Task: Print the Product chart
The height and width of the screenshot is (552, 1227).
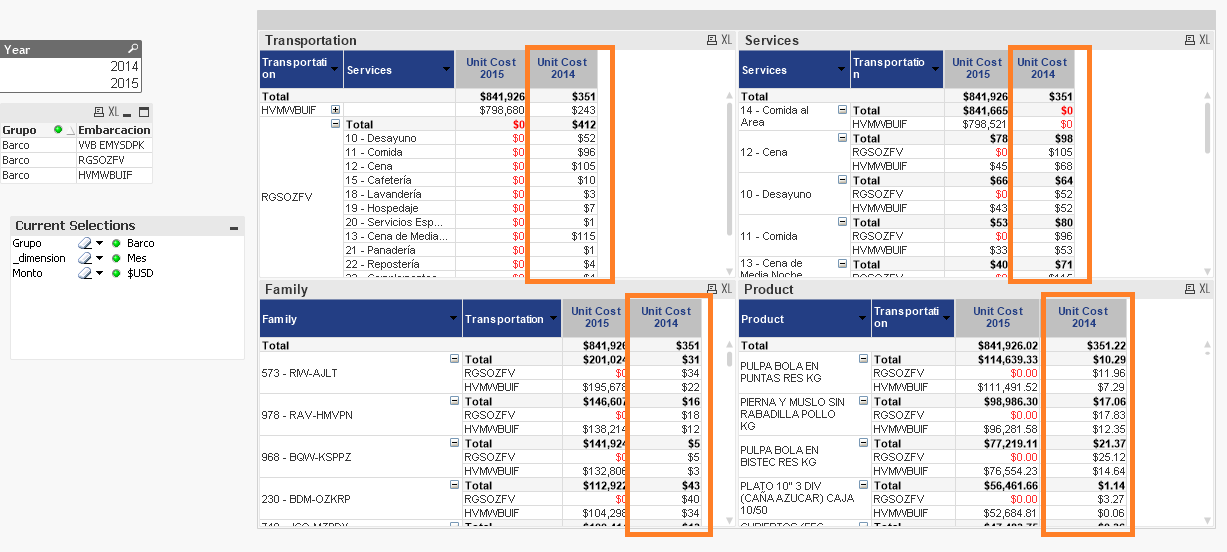Action: pyautogui.click(x=1190, y=289)
